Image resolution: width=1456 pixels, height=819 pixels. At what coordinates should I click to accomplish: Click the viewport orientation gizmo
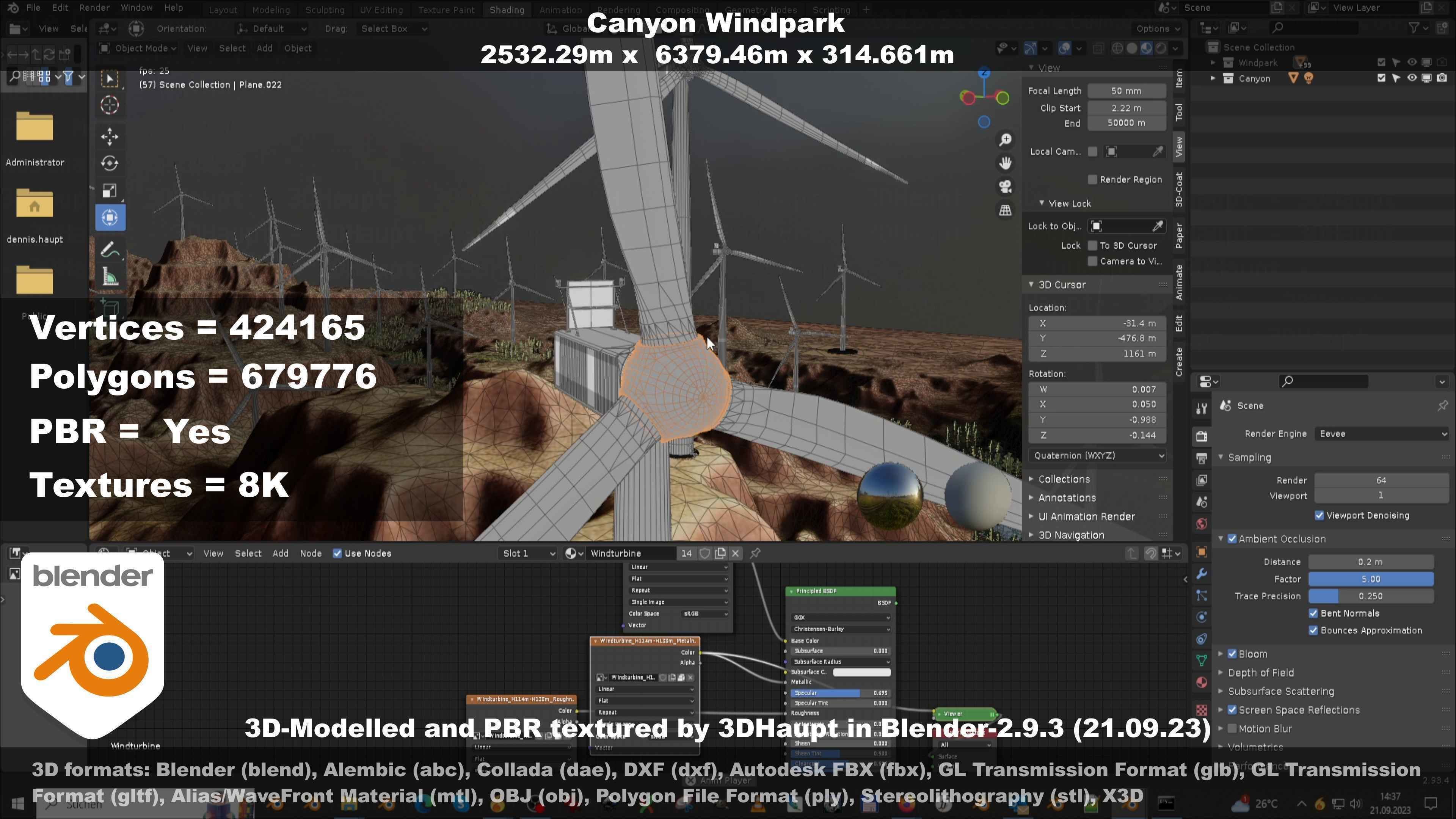985,98
